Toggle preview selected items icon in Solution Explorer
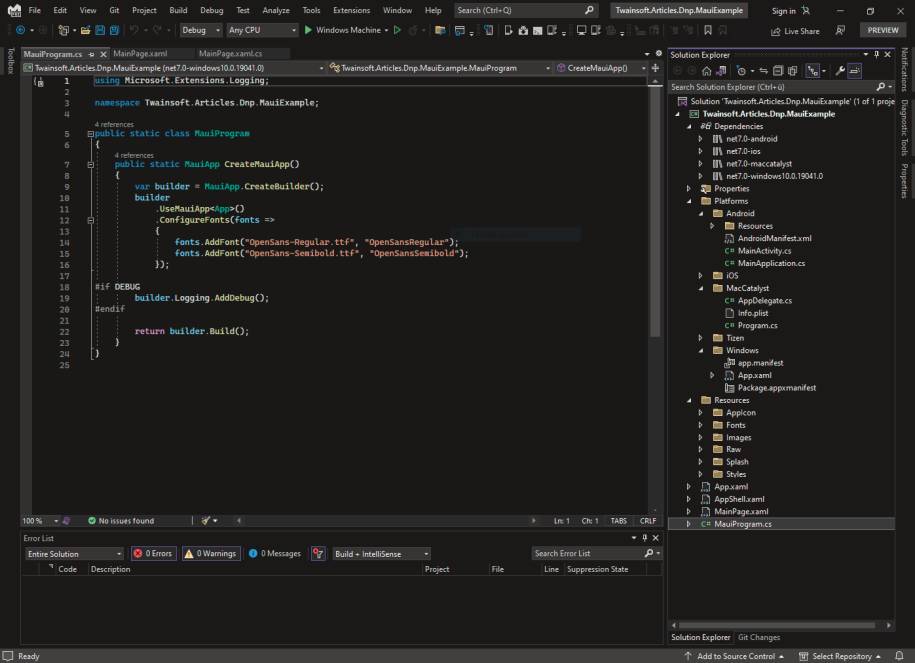 coord(854,71)
